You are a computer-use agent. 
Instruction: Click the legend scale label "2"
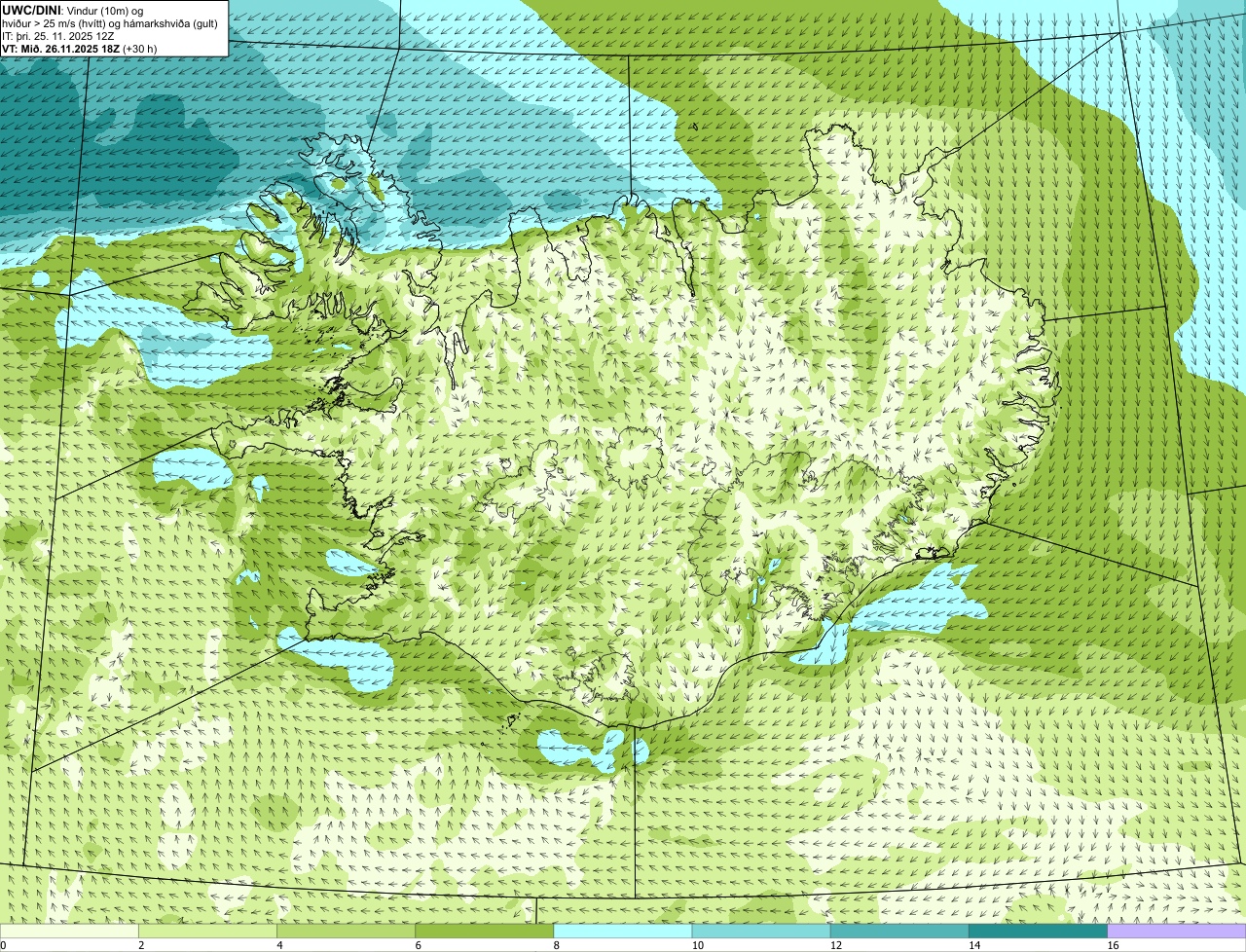coord(142,945)
